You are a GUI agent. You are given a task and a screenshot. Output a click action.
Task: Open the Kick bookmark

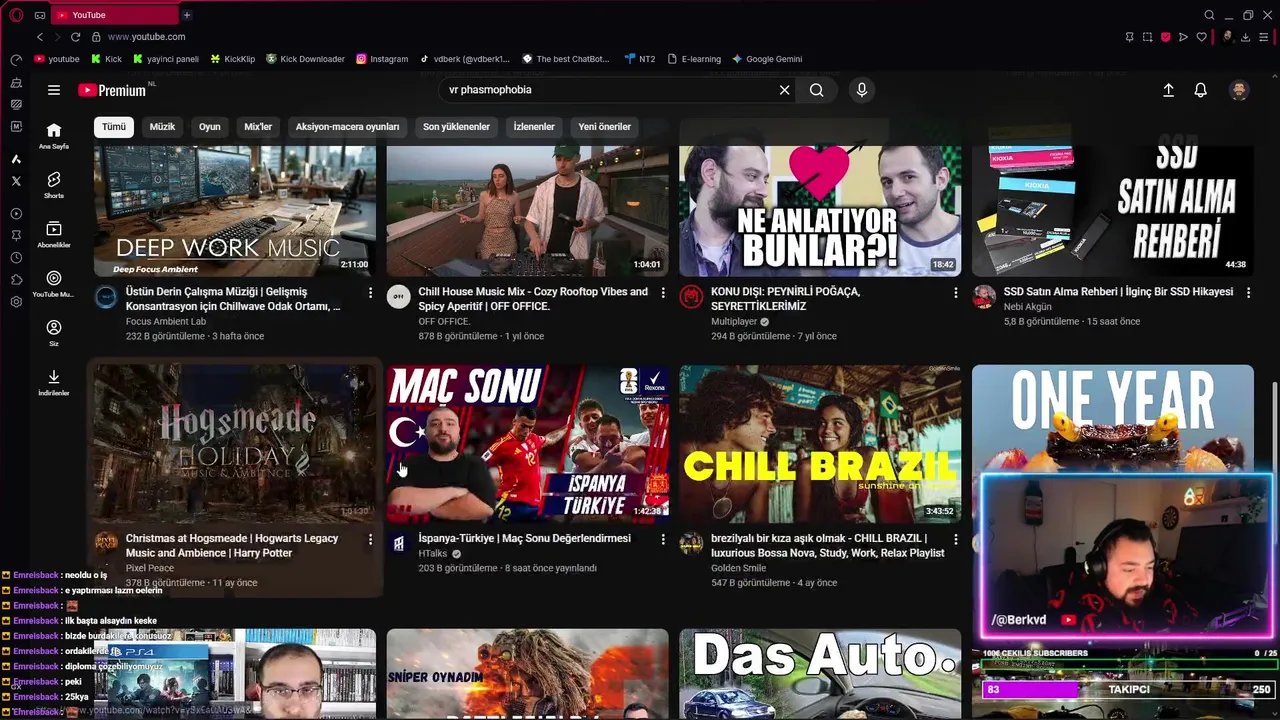pyautogui.click(x=106, y=59)
